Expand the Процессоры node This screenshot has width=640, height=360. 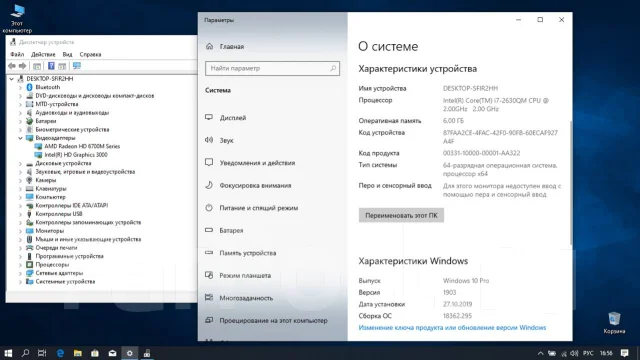[20, 264]
